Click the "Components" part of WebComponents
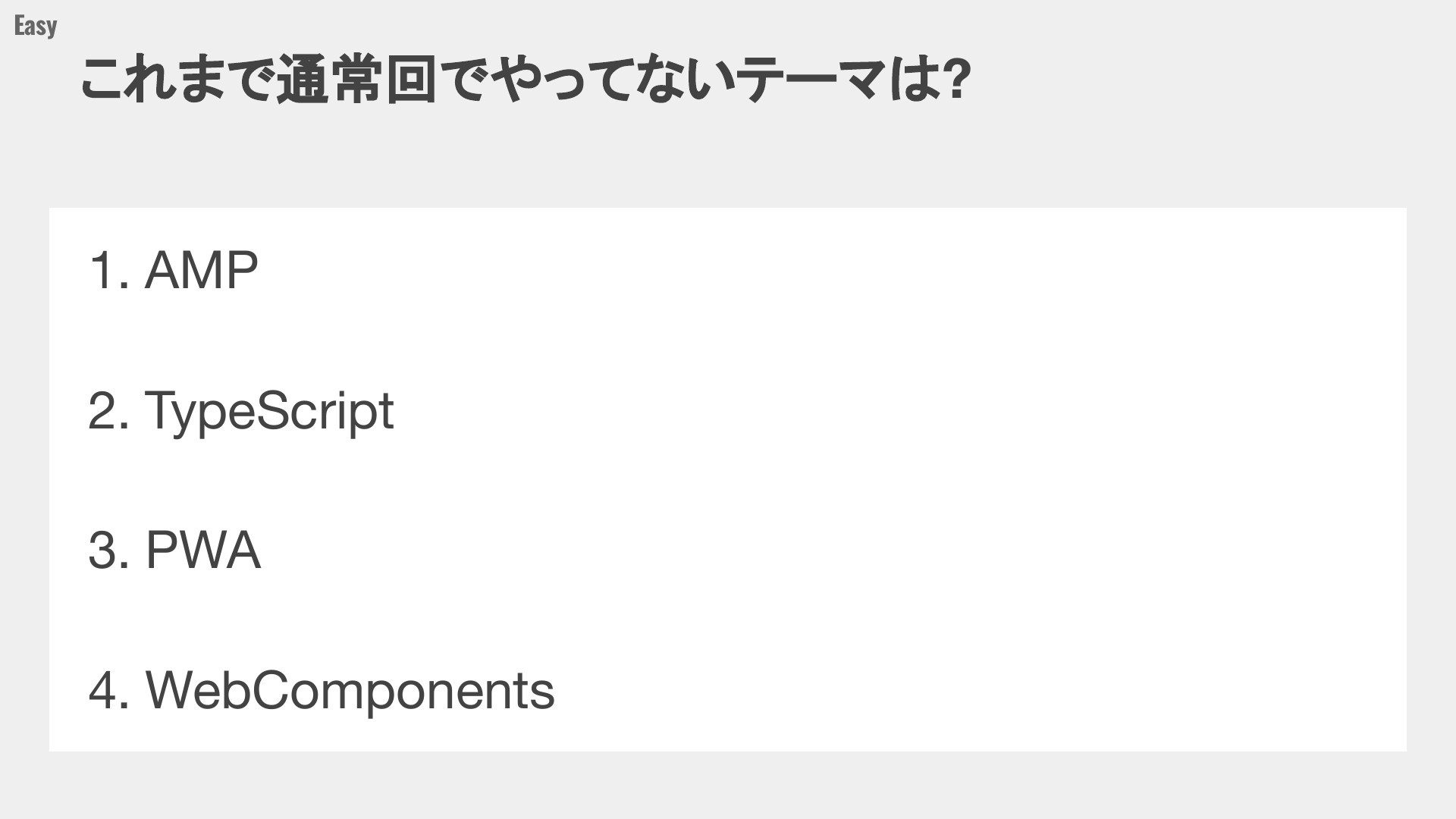 click(403, 691)
